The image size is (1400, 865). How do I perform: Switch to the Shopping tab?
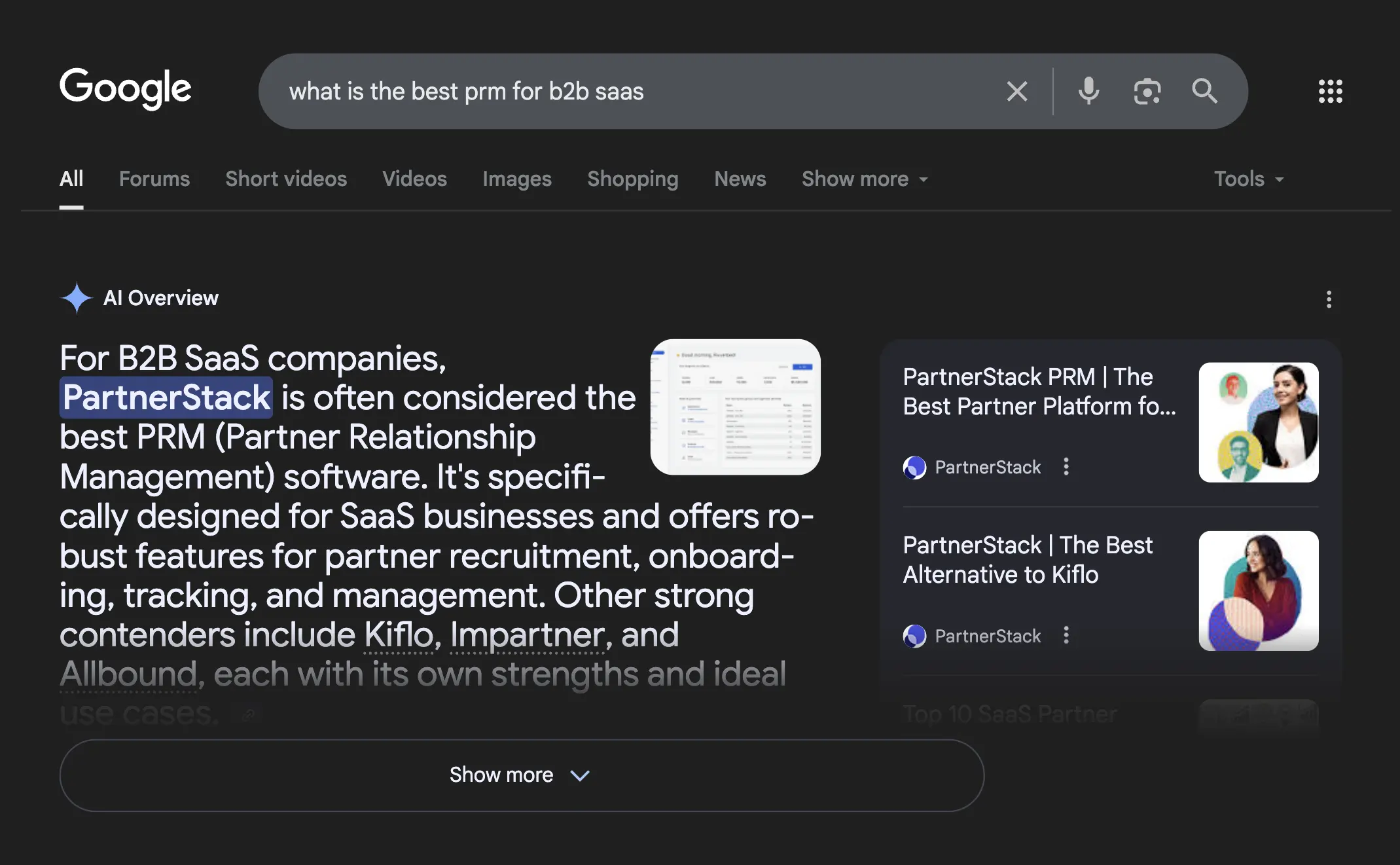click(633, 179)
